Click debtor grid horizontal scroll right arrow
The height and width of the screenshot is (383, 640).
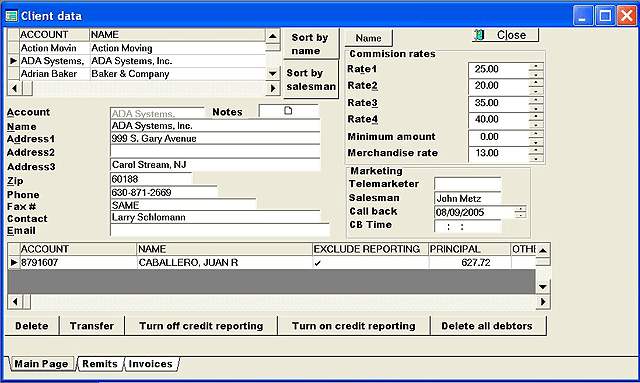click(x=543, y=302)
